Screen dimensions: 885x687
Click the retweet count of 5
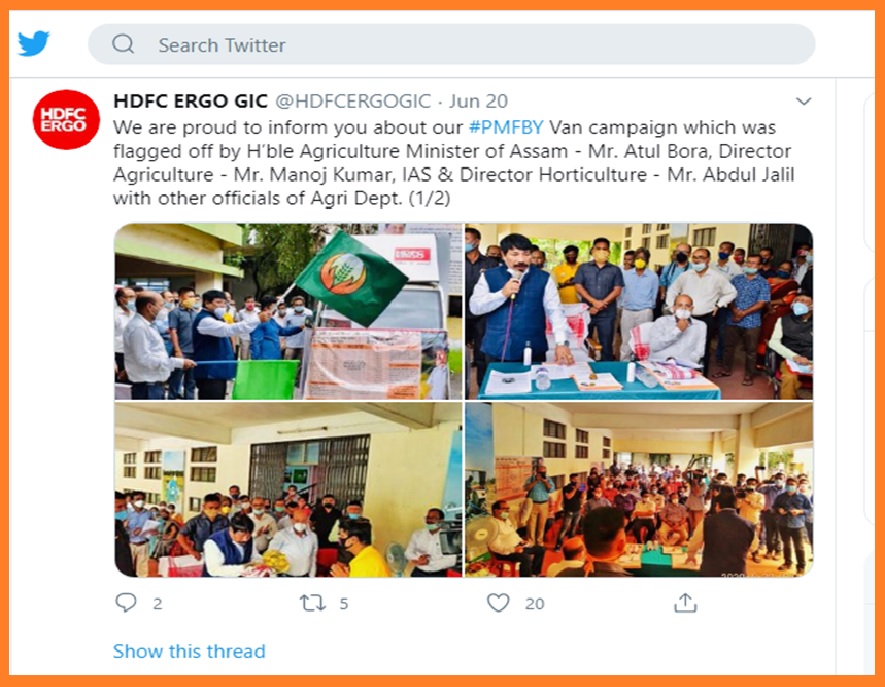pos(344,603)
